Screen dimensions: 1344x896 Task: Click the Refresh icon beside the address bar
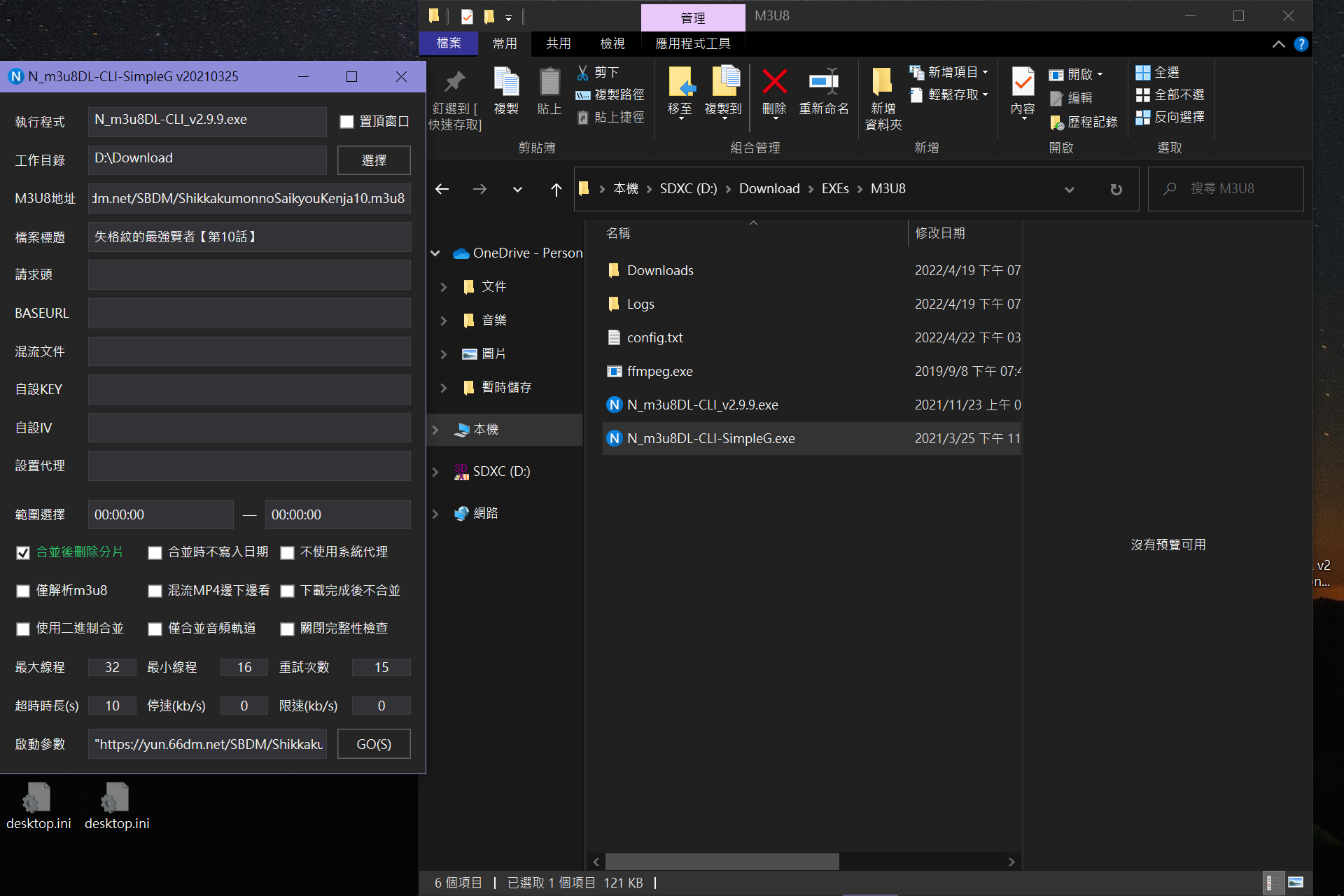(1116, 189)
